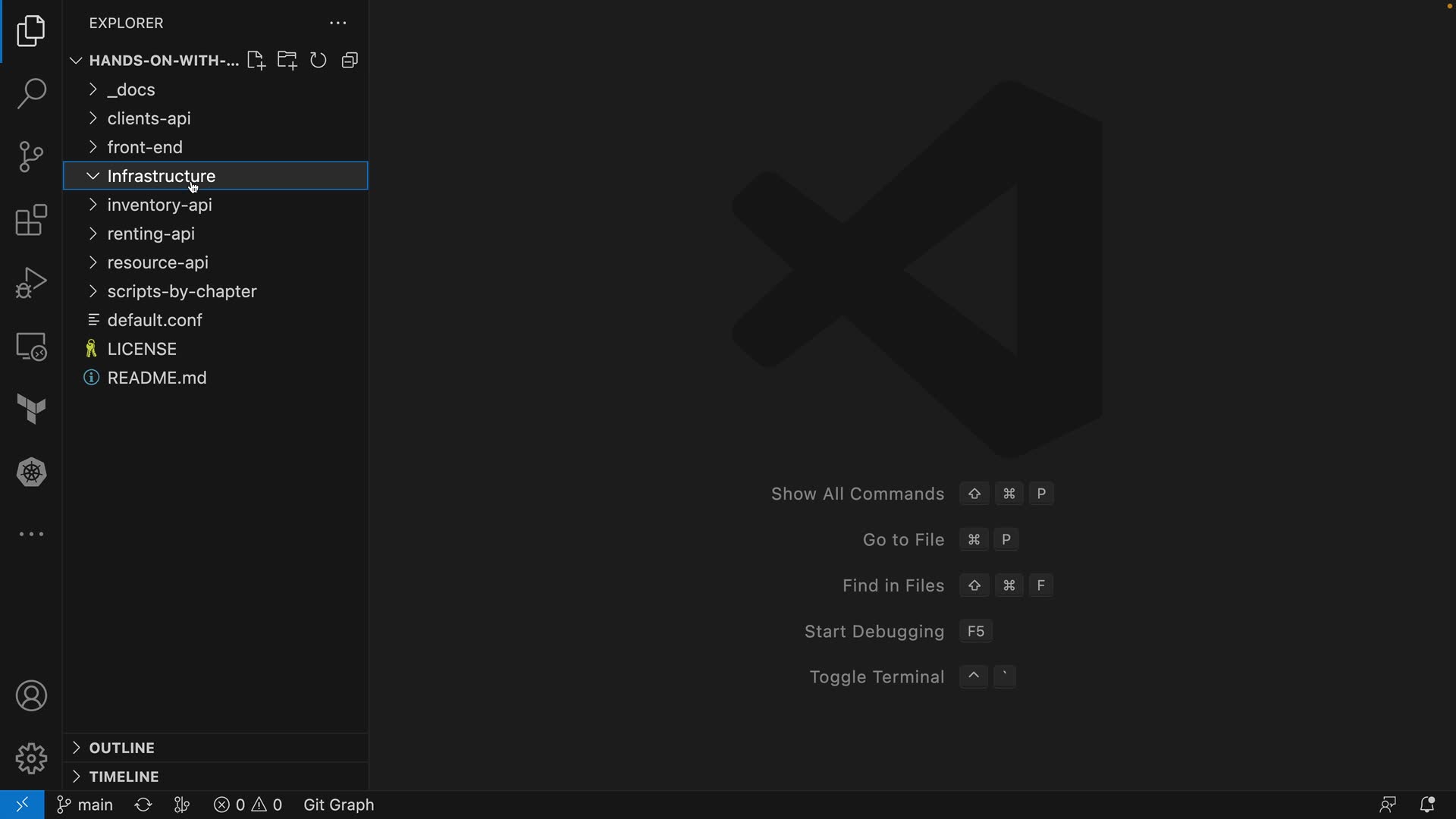This screenshot has width=1456, height=819.
Task: Open Explorer views and more actions menu
Action: pos(337,24)
